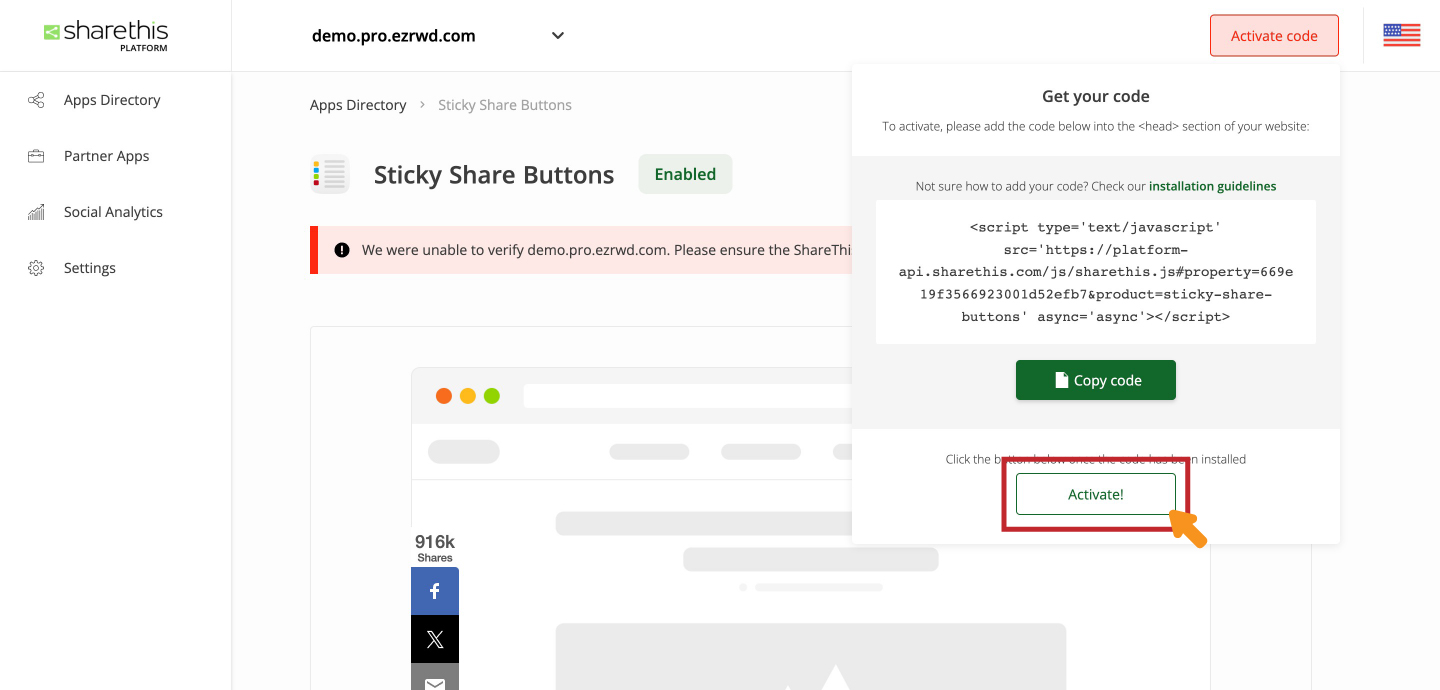Viewport: 1440px width, 690px height.
Task: Click the ShareThis Platform logo
Action: pos(106,35)
